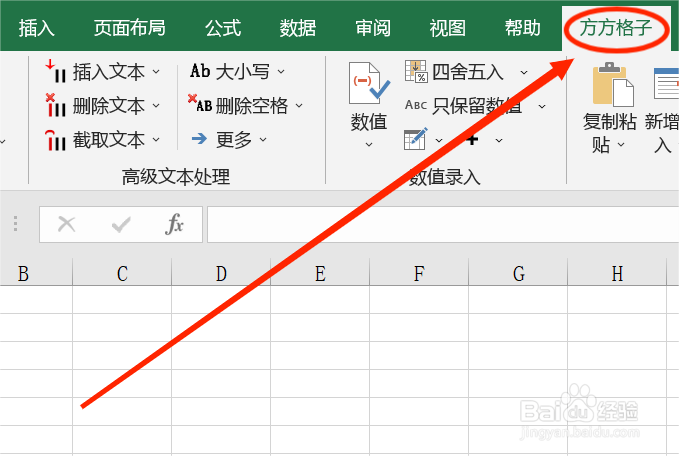Click the formula bar resize dots handle
Viewport: 679px width, 456px height.
[16, 224]
